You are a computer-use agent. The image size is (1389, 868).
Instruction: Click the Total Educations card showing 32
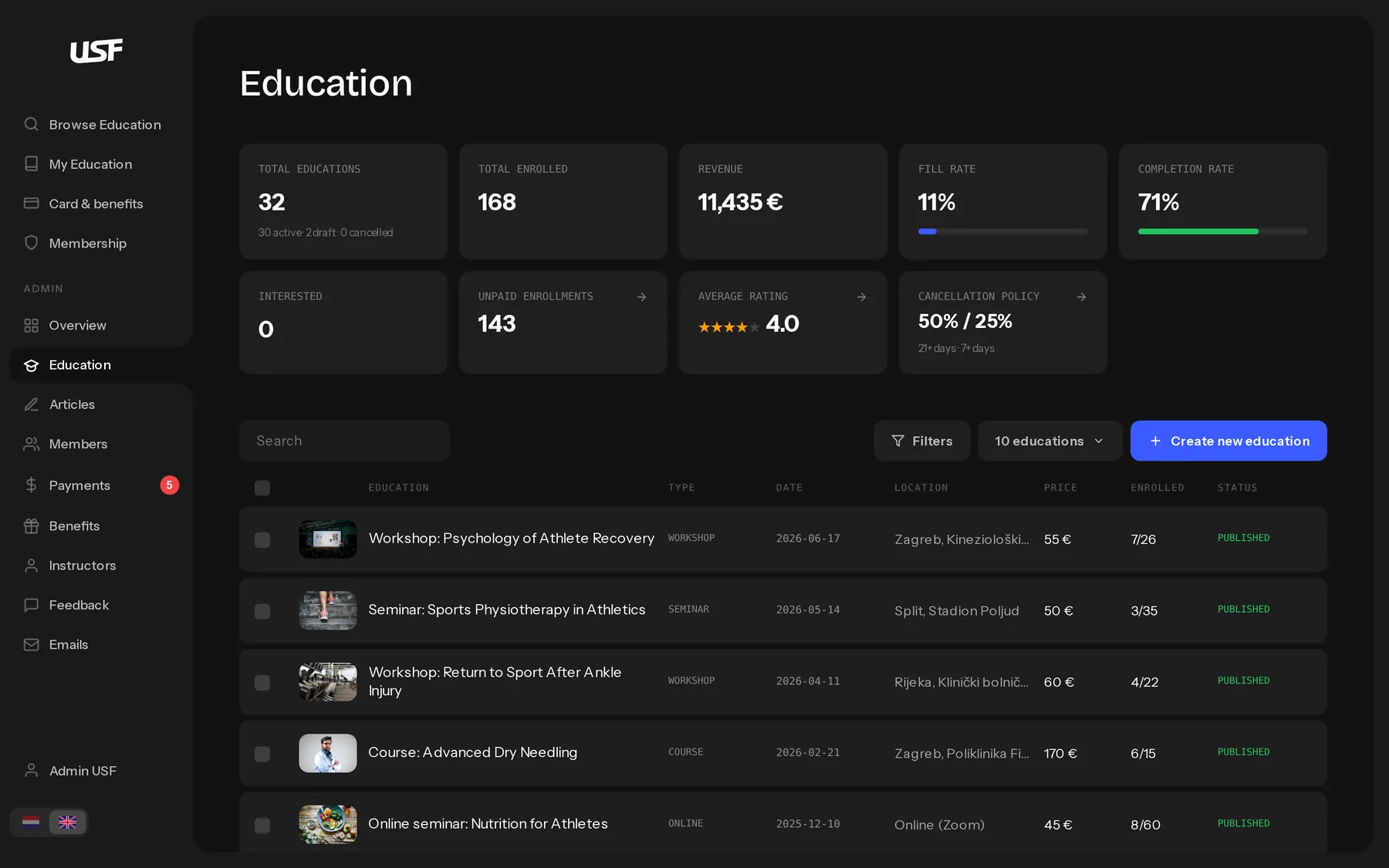pos(343,201)
